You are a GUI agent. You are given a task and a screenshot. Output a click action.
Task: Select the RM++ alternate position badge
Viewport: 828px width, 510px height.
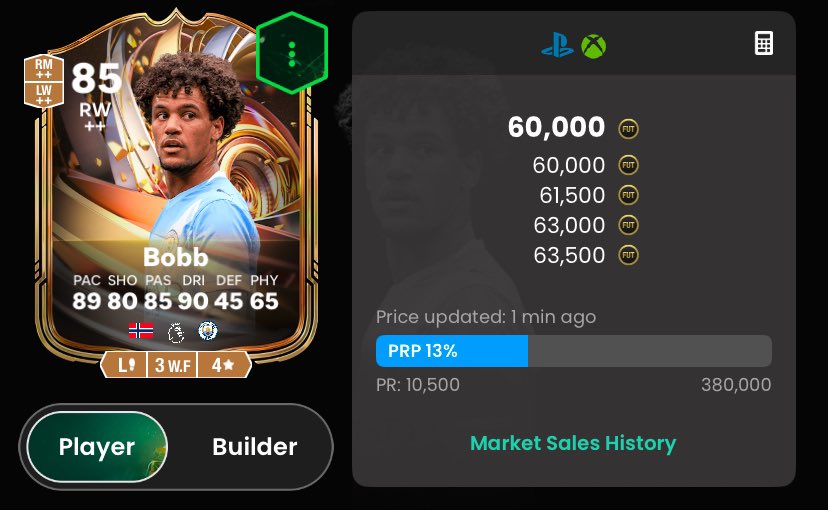(x=44, y=68)
